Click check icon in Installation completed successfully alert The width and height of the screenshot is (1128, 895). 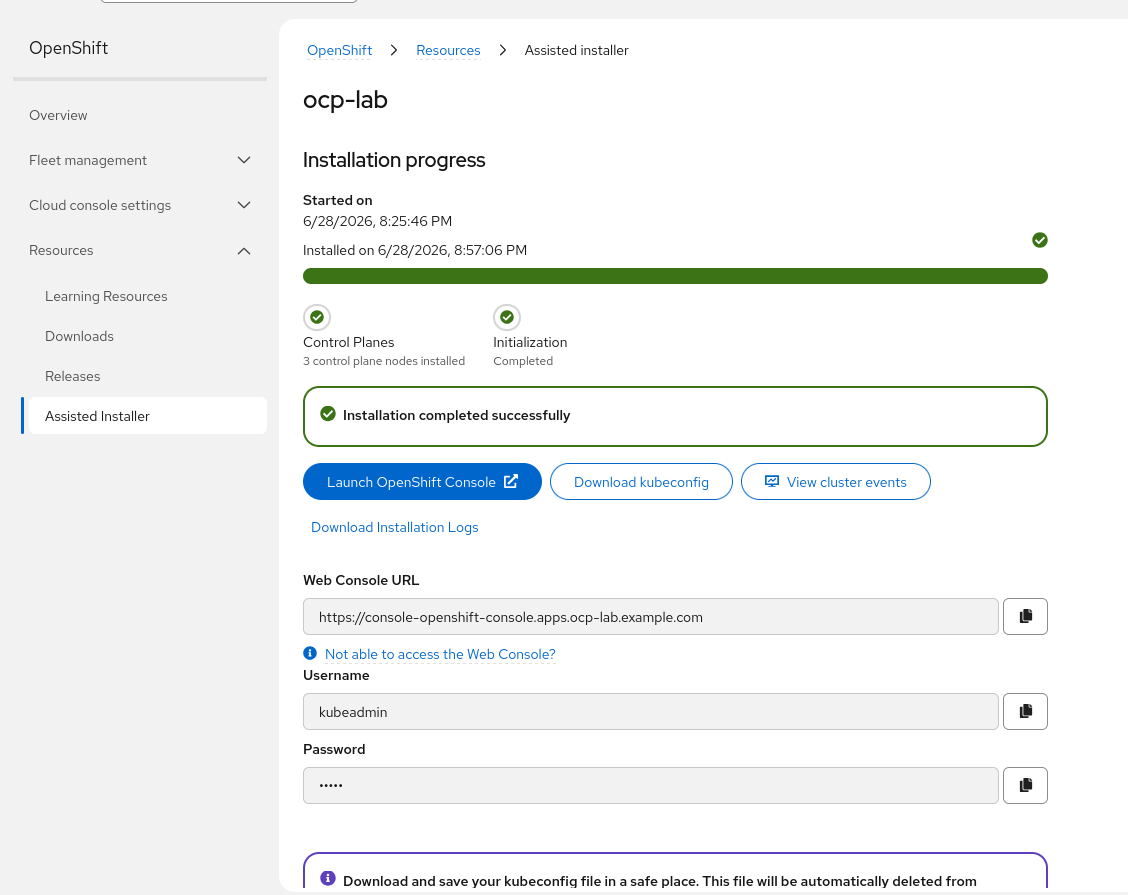click(x=328, y=414)
